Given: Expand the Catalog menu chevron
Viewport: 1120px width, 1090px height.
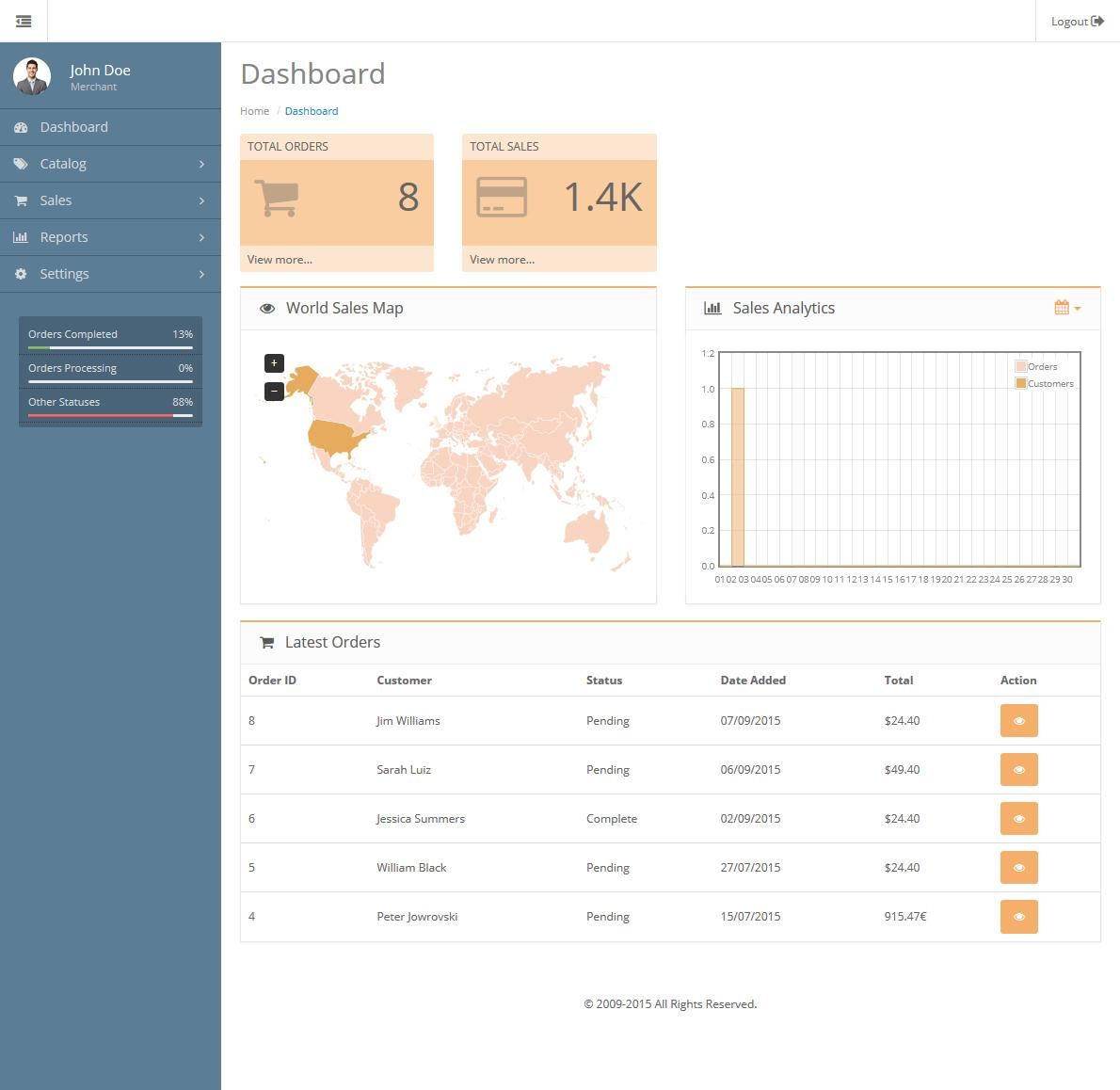Looking at the screenshot, I should (x=200, y=164).
